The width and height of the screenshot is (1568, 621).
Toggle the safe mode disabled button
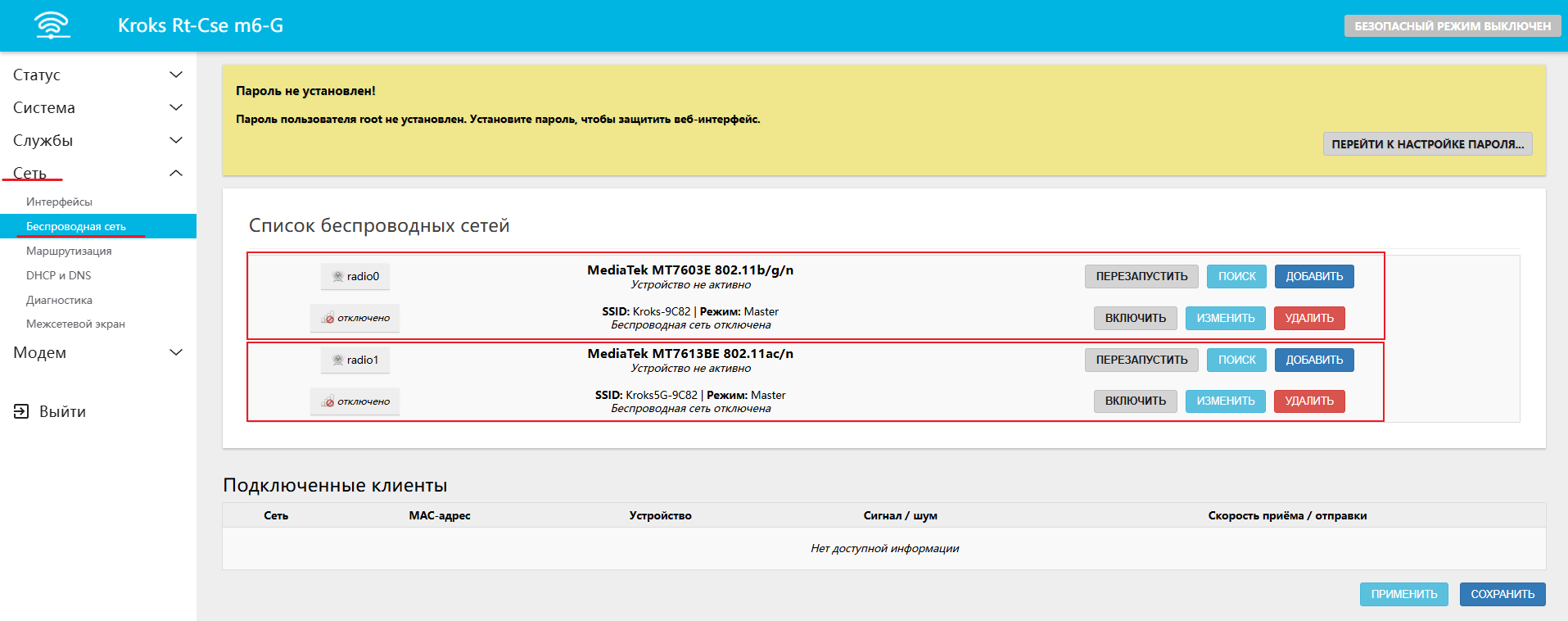tap(1452, 26)
